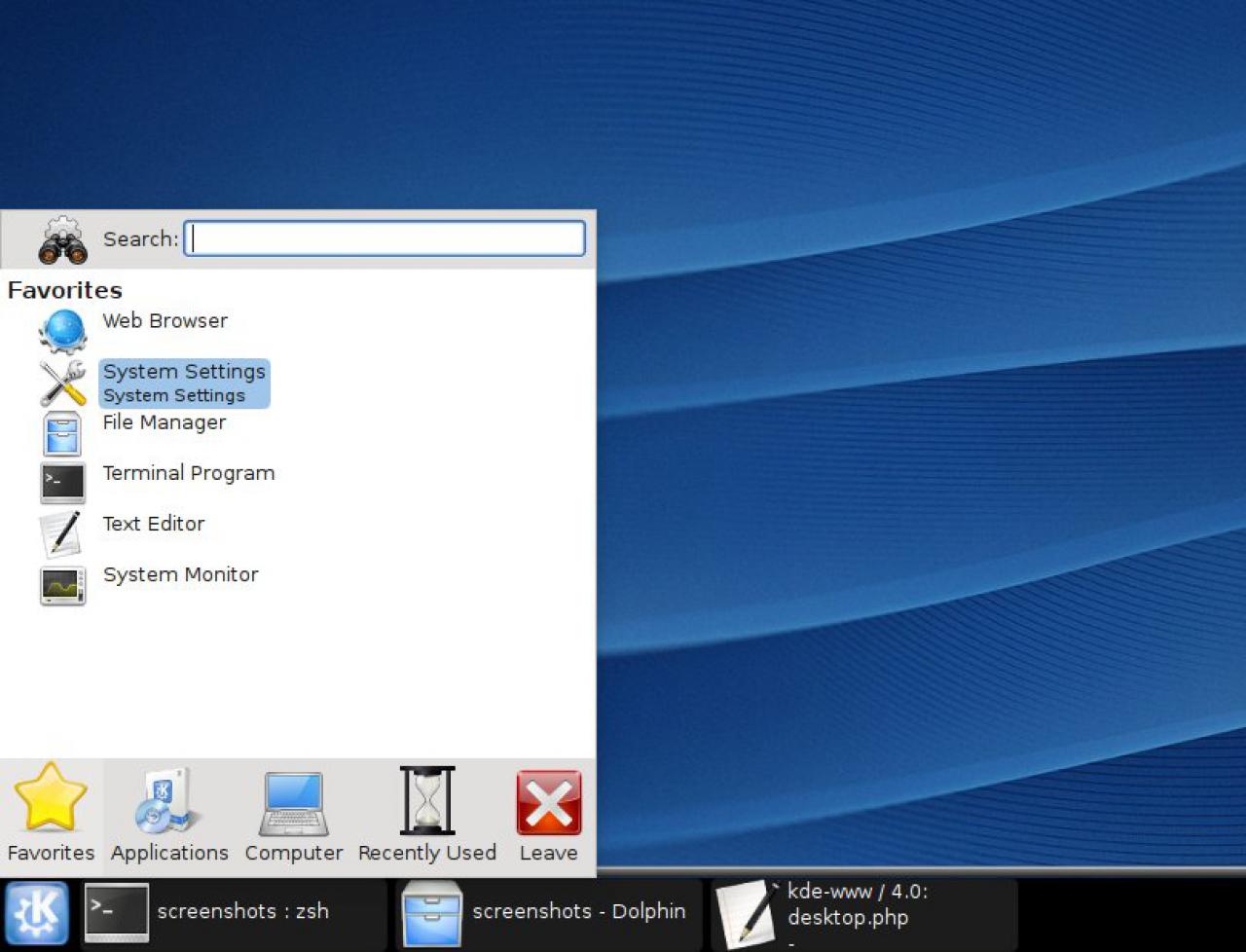
Task: Choose the Terminal Program entry label
Action: pos(189,473)
